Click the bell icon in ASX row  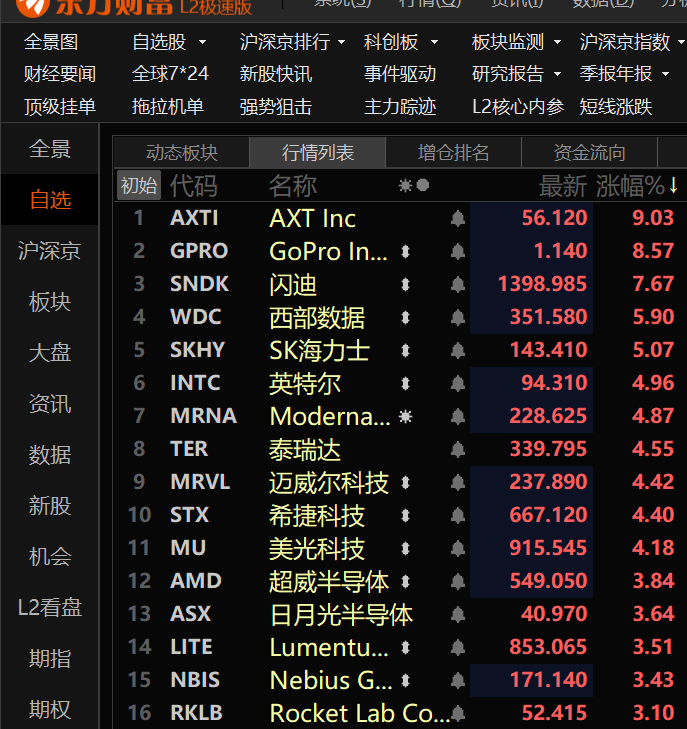point(458,615)
